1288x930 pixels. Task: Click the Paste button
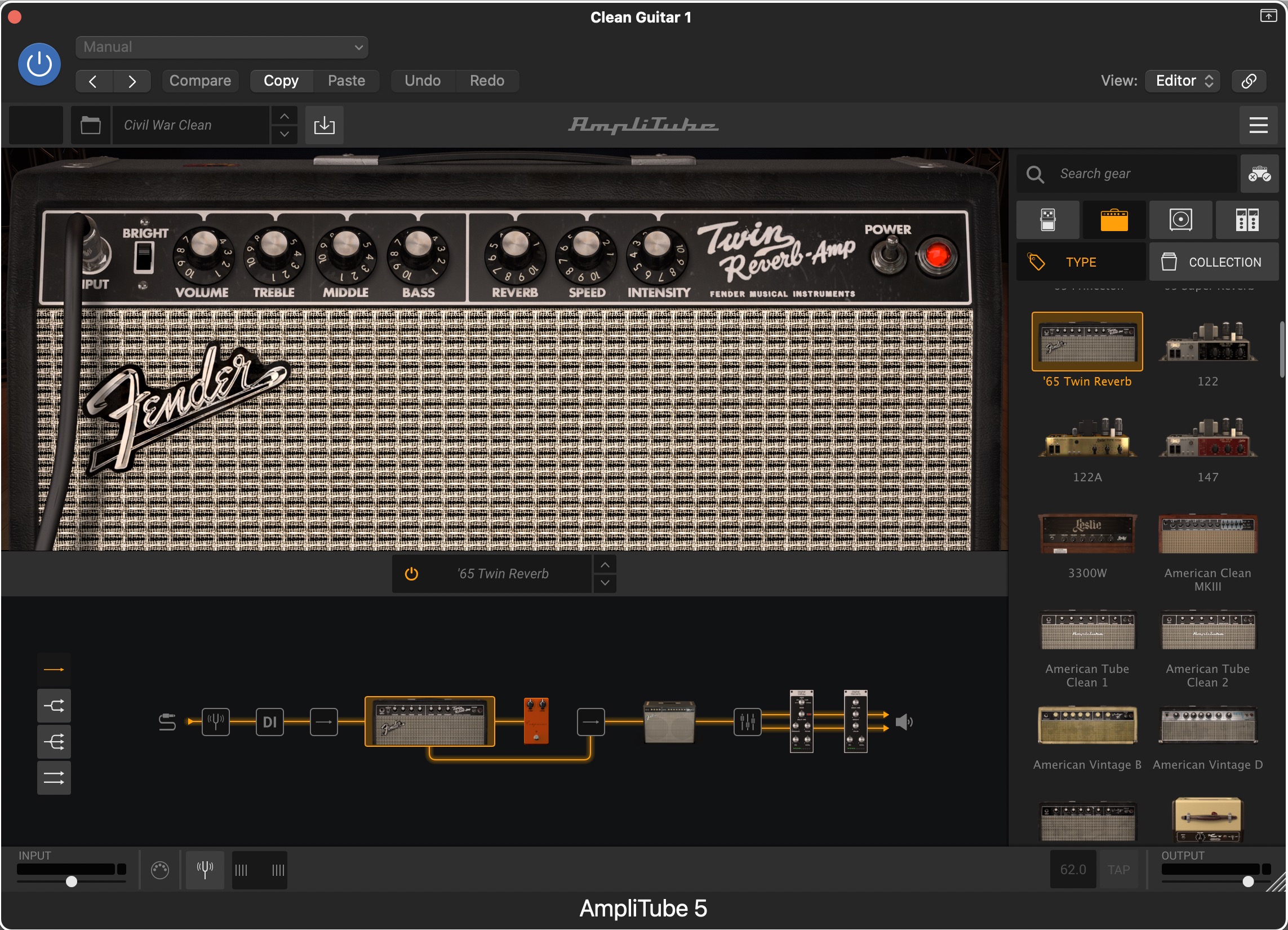click(x=347, y=81)
